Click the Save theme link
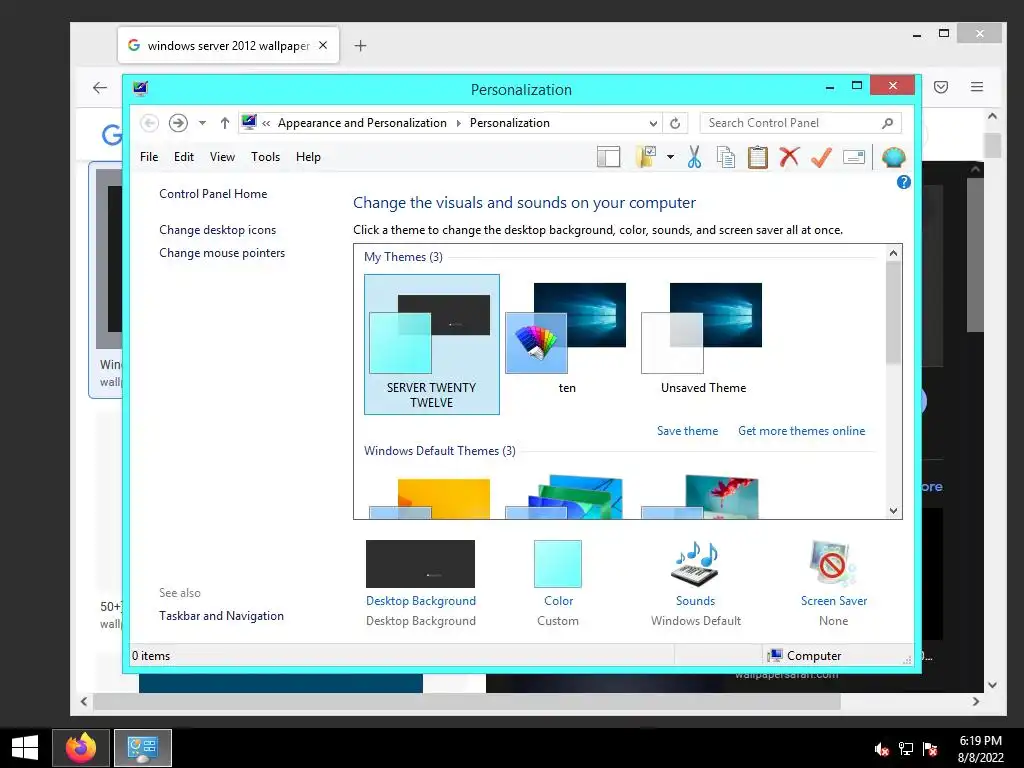The width and height of the screenshot is (1024, 768). 687,431
